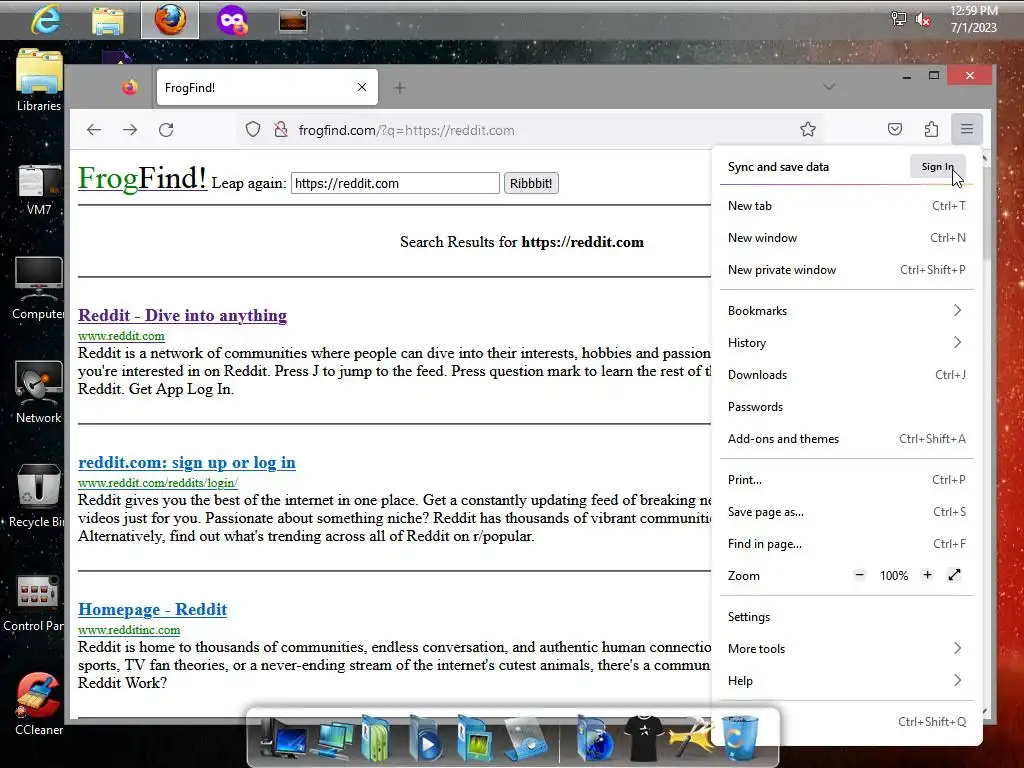Viewport: 1024px width, 768px height.
Task: Select the Computer desktop icon
Action: (x=39, y=289)
